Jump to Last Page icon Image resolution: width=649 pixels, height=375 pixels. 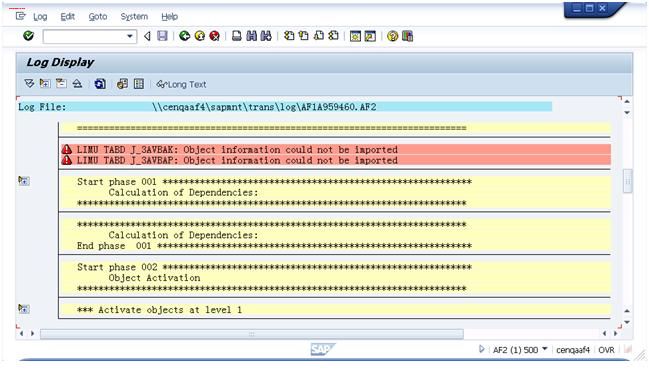tap(334, 36)
